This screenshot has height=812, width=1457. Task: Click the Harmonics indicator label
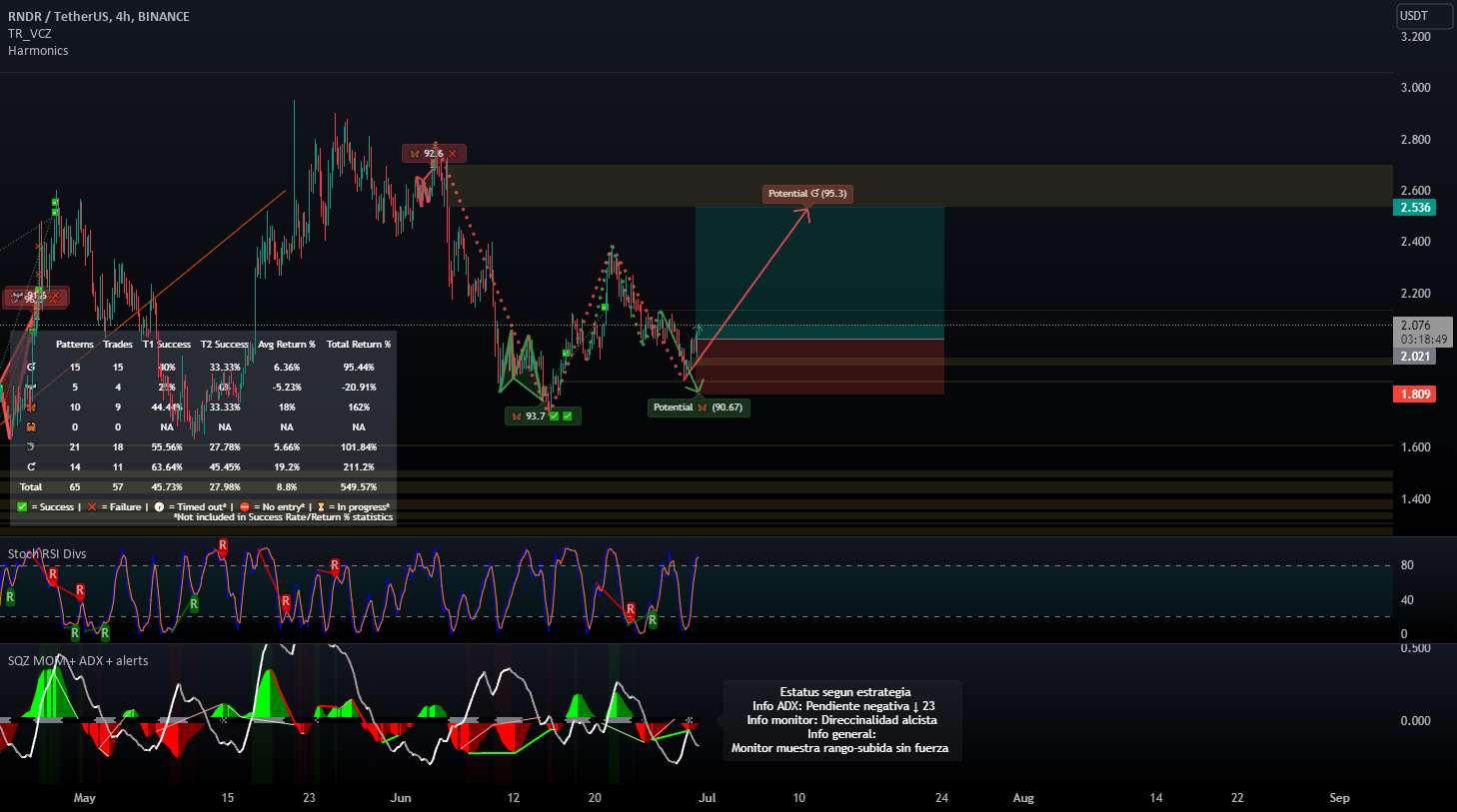pyautogui.click(x=38, y=51)
